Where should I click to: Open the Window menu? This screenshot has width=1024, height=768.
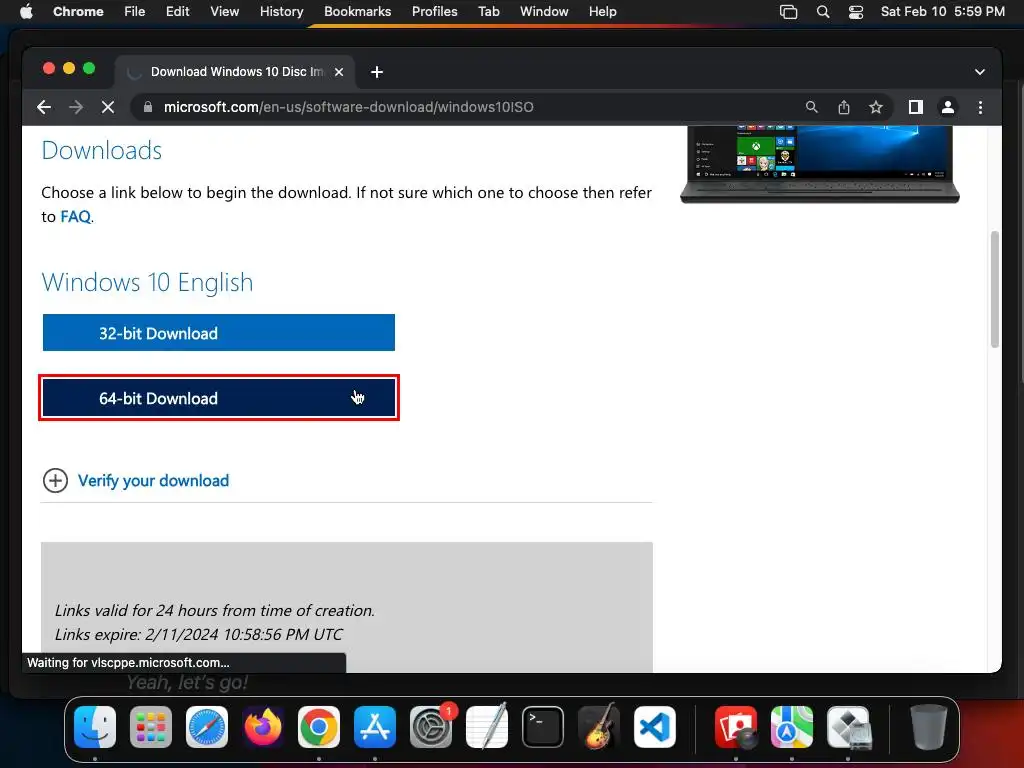[x=544, y=12]
